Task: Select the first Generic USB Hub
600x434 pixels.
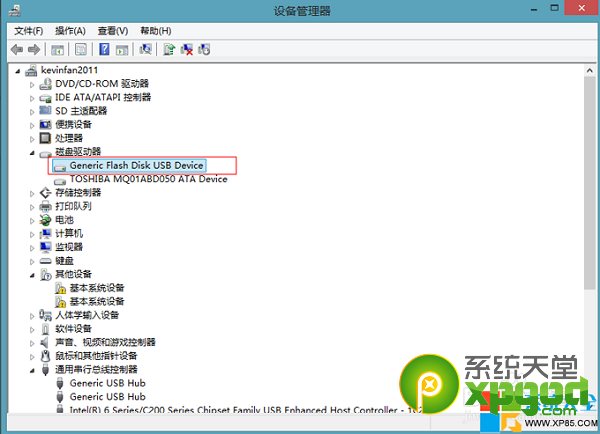Action: point(107,383)
